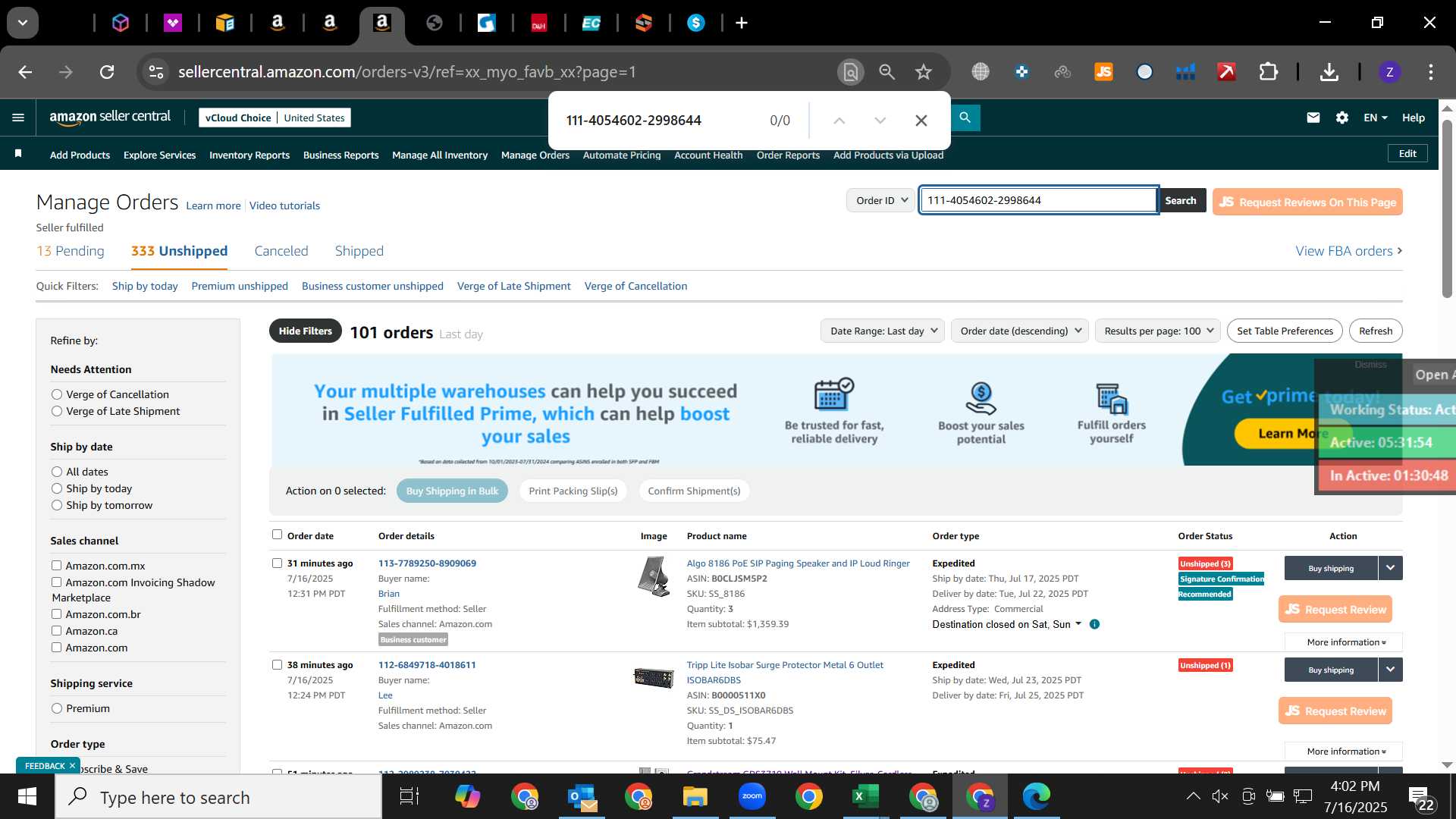View site information icon in address bar
Screen dimensions: 1456x819
point(156,72)
